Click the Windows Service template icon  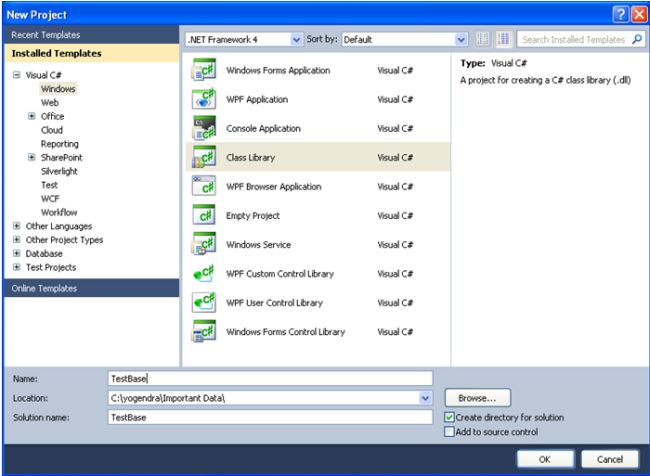click(x=204, y=244)
